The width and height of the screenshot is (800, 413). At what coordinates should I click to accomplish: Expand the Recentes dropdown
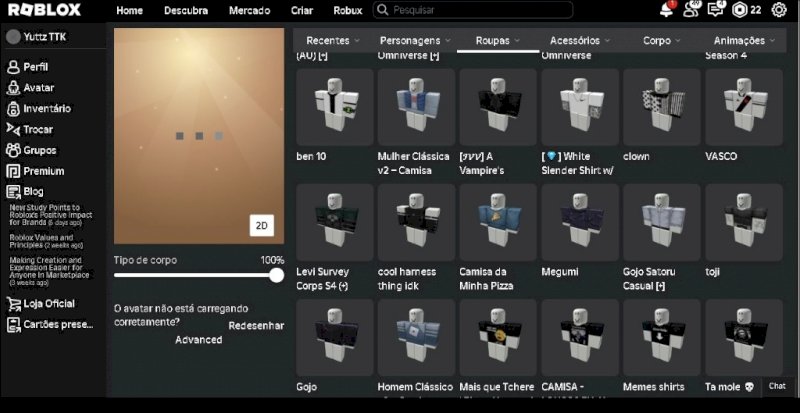click(333, 41)
